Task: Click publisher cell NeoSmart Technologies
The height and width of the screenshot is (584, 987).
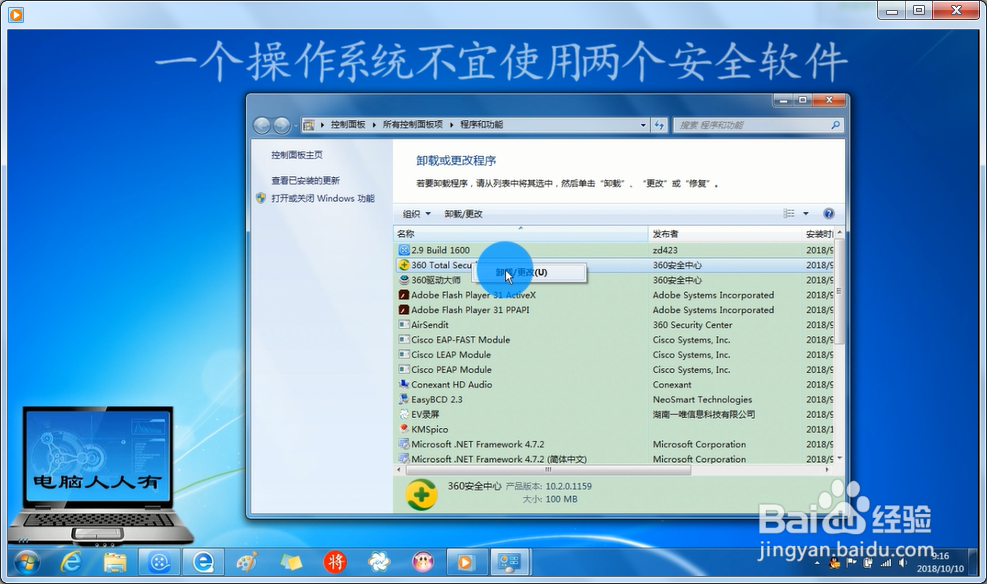Action: (x=702, y=399)
